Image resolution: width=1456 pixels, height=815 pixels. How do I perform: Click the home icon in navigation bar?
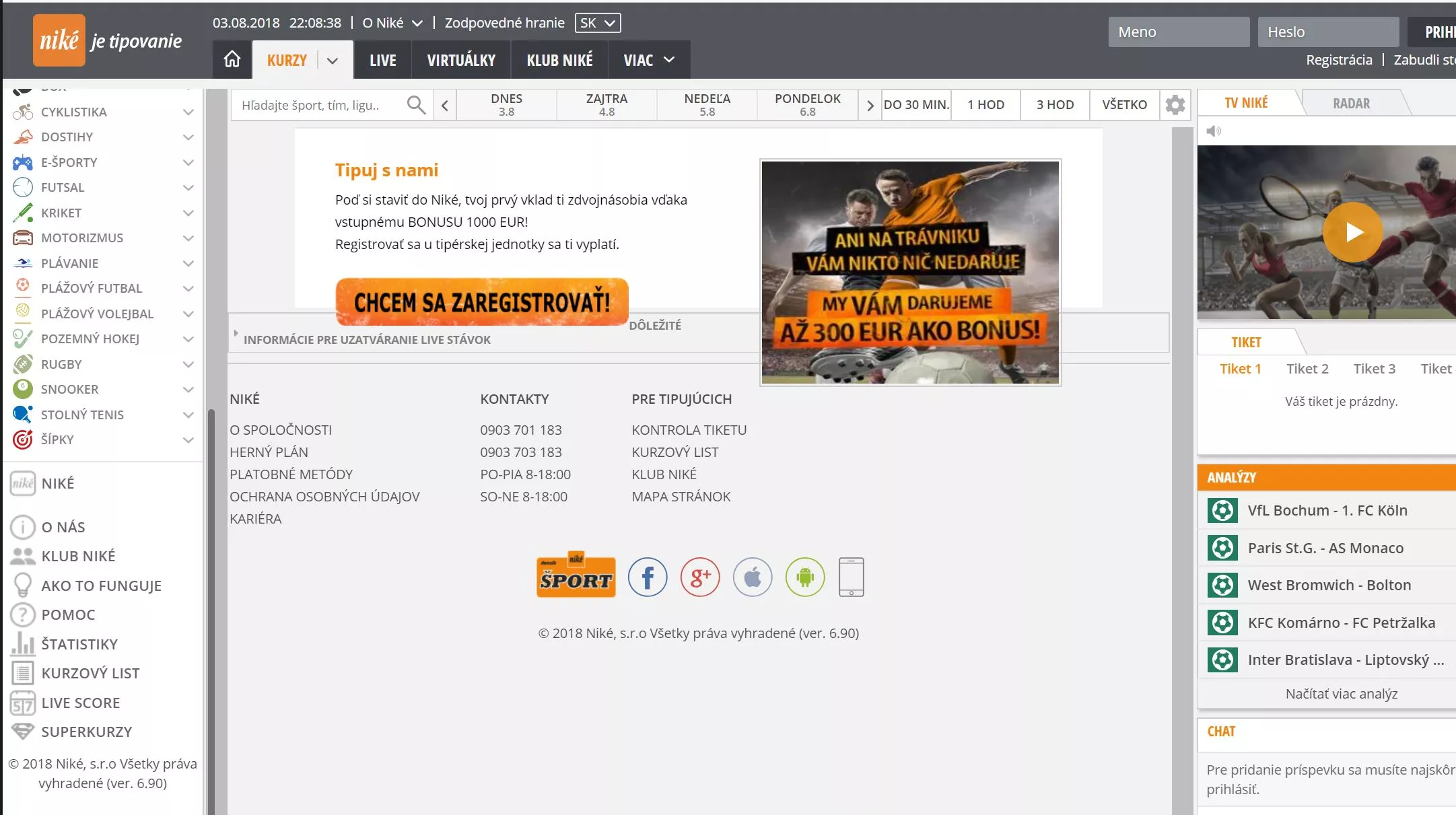click(232, 60)
